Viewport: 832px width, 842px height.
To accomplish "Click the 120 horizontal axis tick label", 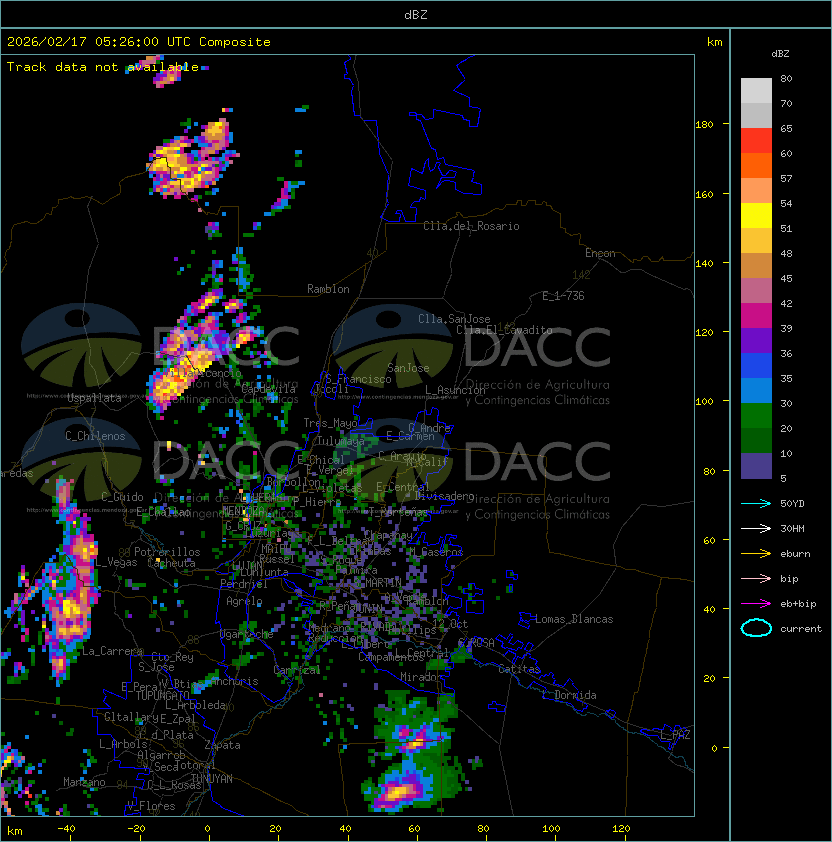I will pos(621,829).
